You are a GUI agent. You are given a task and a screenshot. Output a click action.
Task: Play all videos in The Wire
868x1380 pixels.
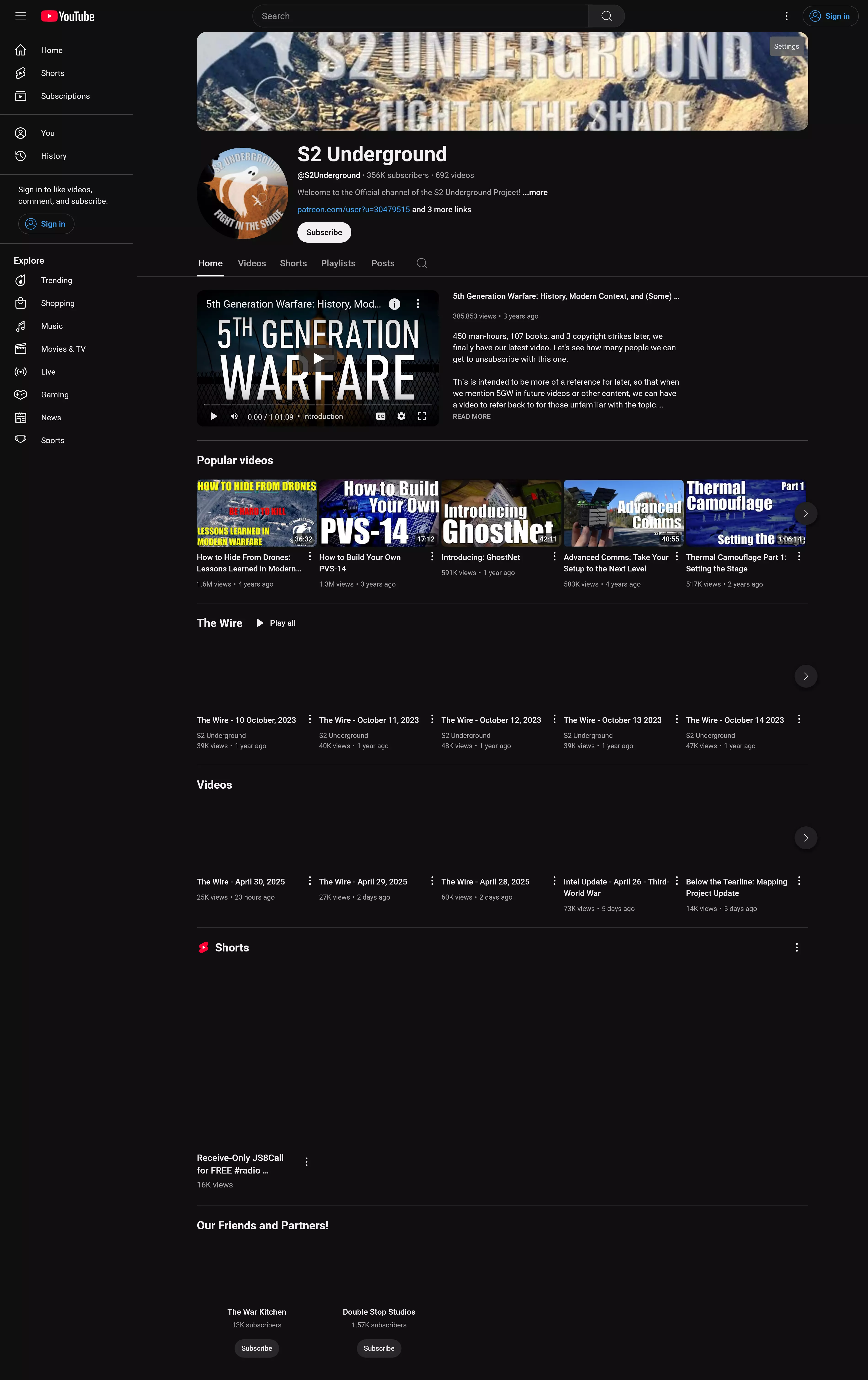point(276,623)
